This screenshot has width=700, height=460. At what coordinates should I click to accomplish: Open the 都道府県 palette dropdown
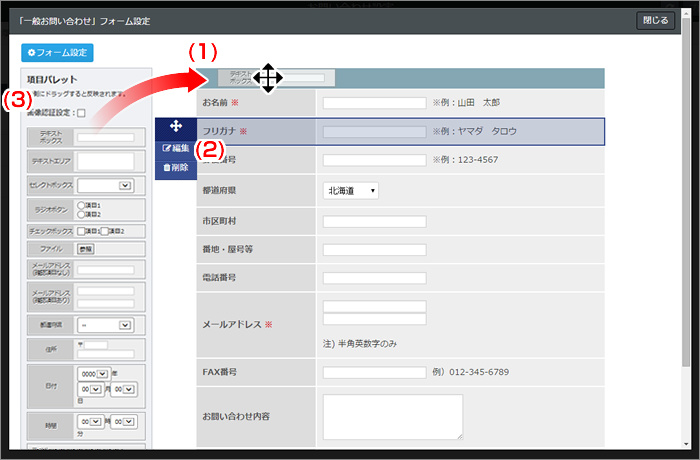pos(105,325)
